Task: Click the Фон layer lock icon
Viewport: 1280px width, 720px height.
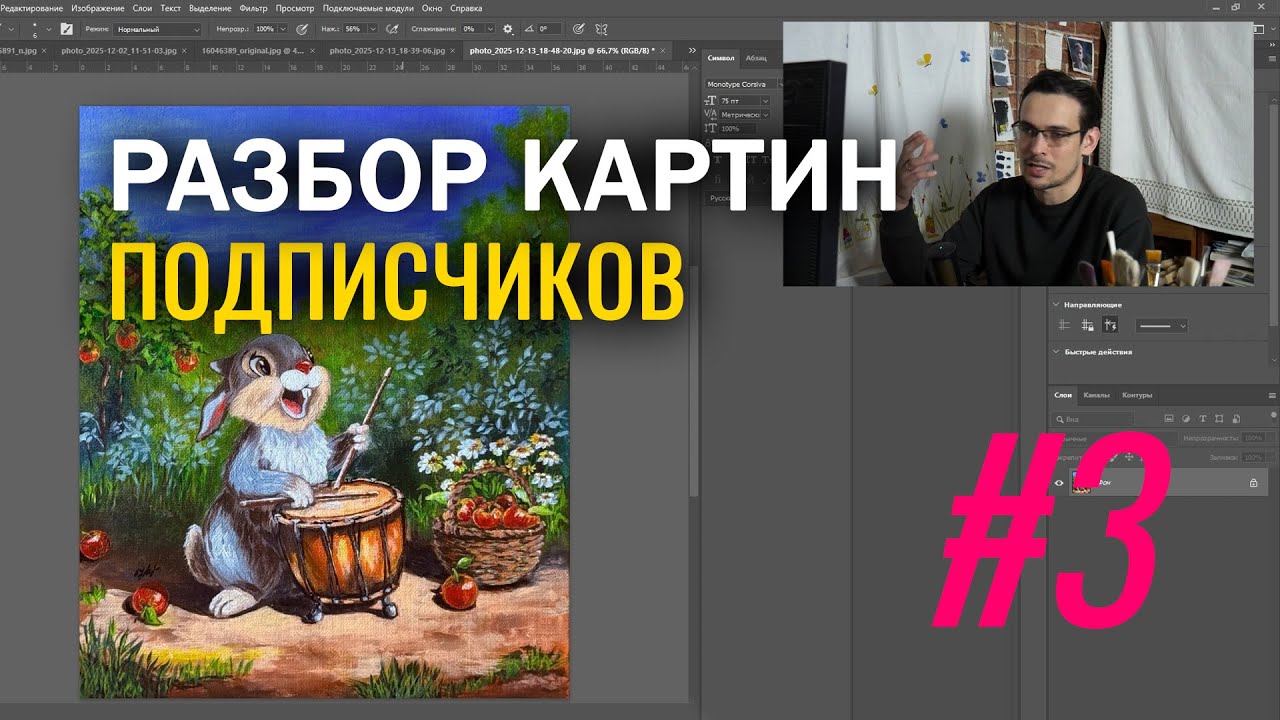Action: [x=1253, y=483]
